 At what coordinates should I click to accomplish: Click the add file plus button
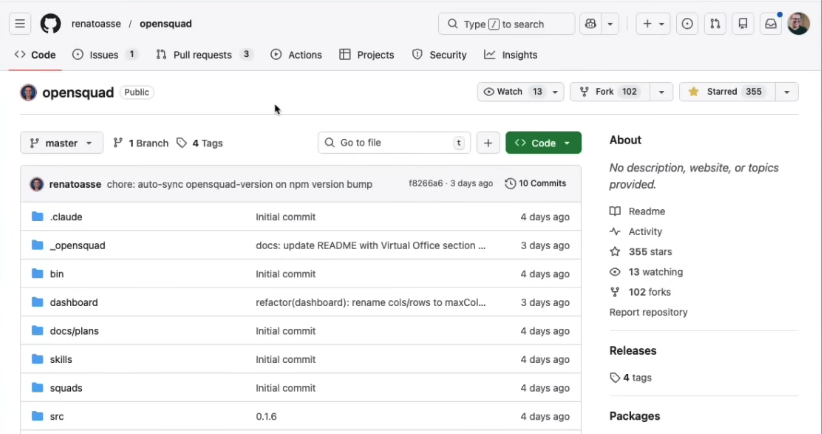click(488, 143)
